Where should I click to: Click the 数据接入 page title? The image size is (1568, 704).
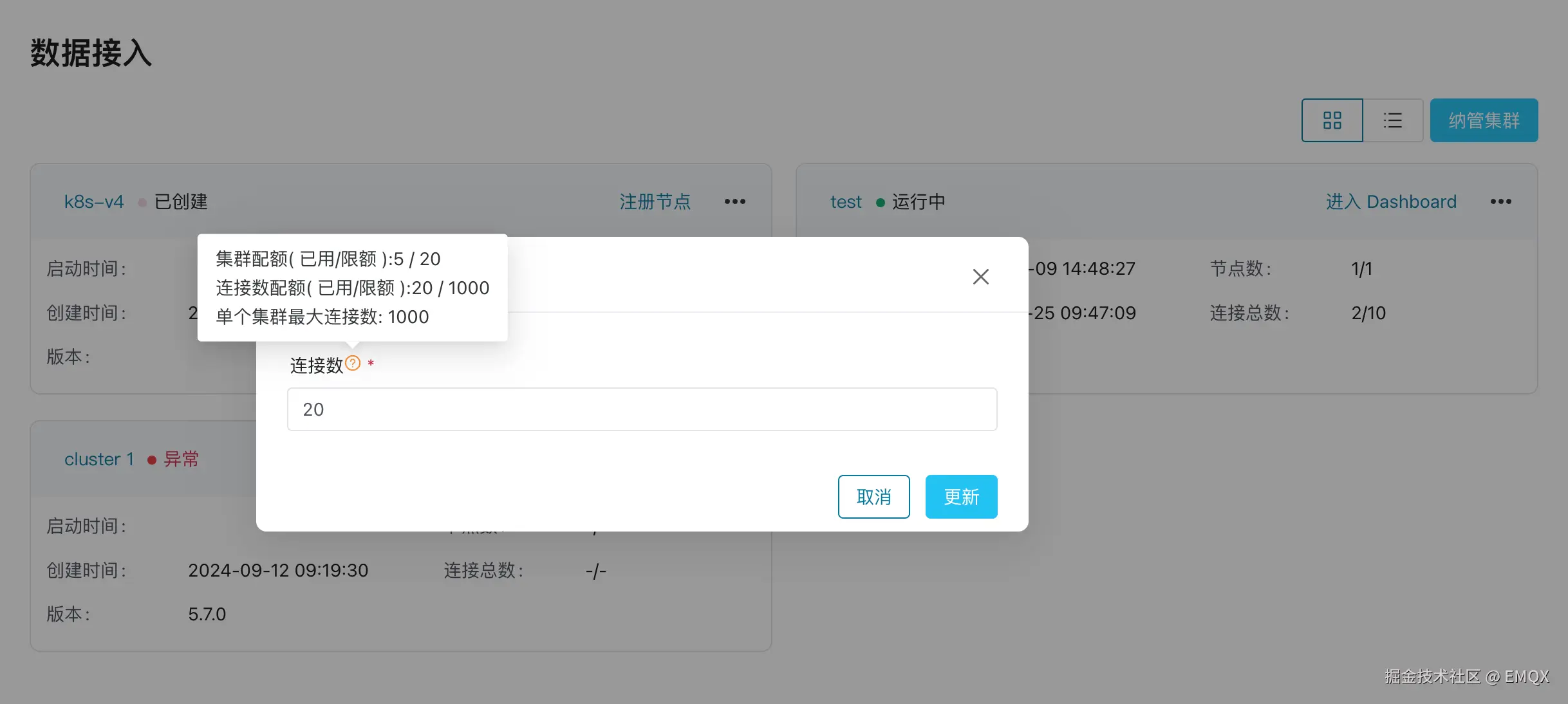[x=91, y=54]
